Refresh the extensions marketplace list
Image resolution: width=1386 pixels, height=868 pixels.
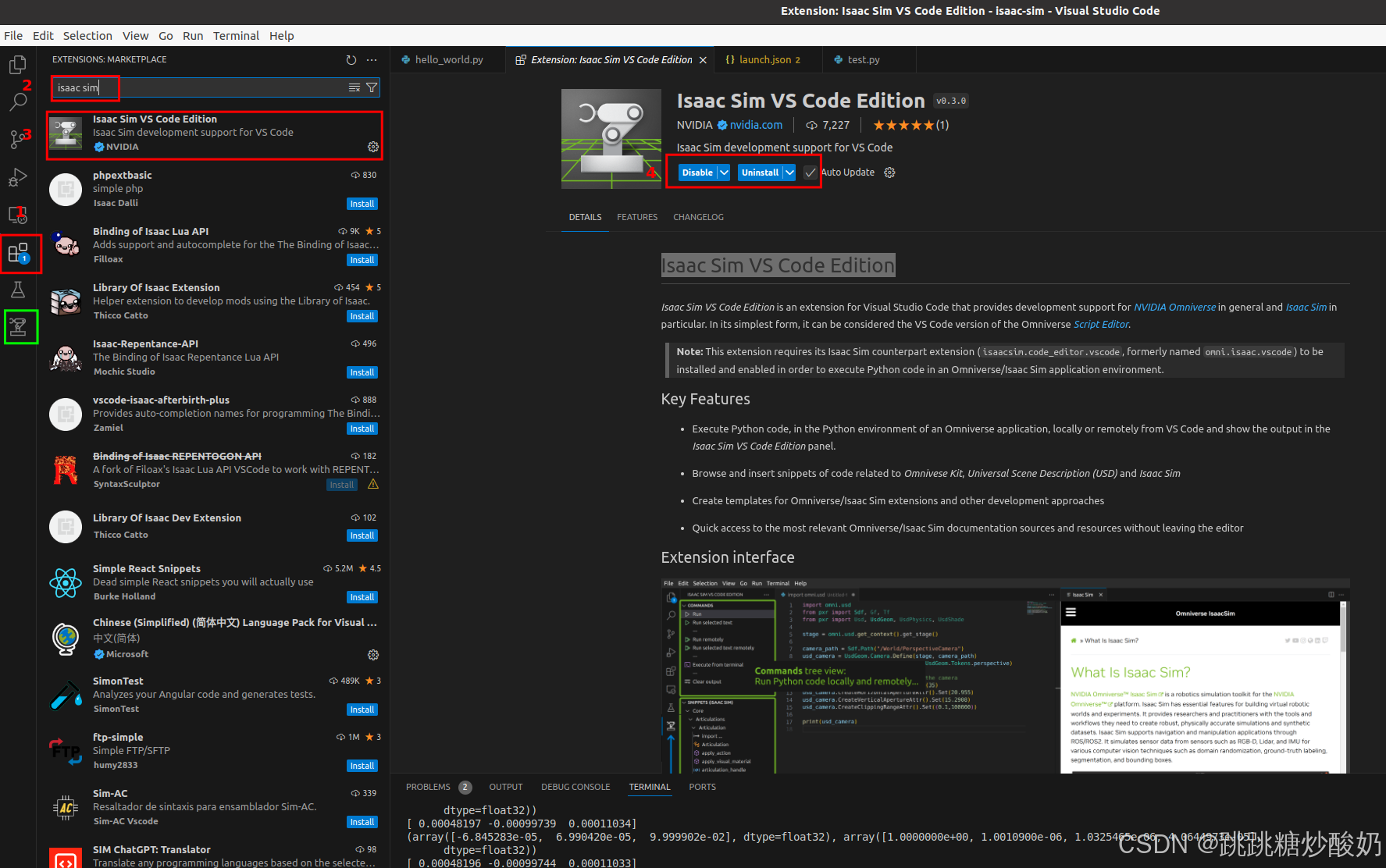[x=351, y=59]
